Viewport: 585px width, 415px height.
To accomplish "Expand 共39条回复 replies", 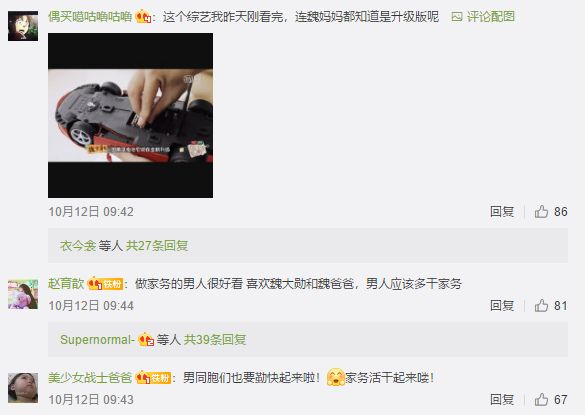I will (x=215, y=340).
